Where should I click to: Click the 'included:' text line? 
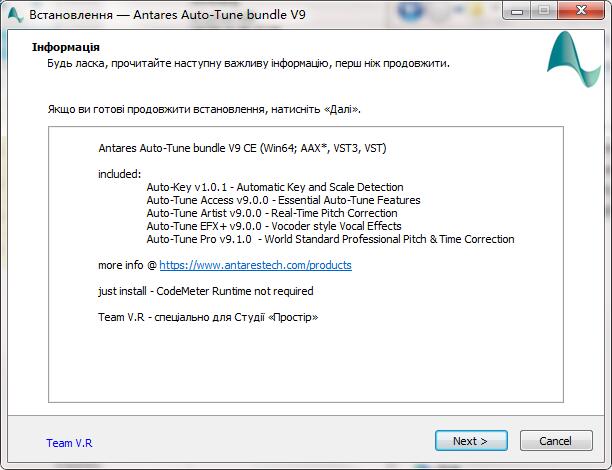(x=119, y=174)
